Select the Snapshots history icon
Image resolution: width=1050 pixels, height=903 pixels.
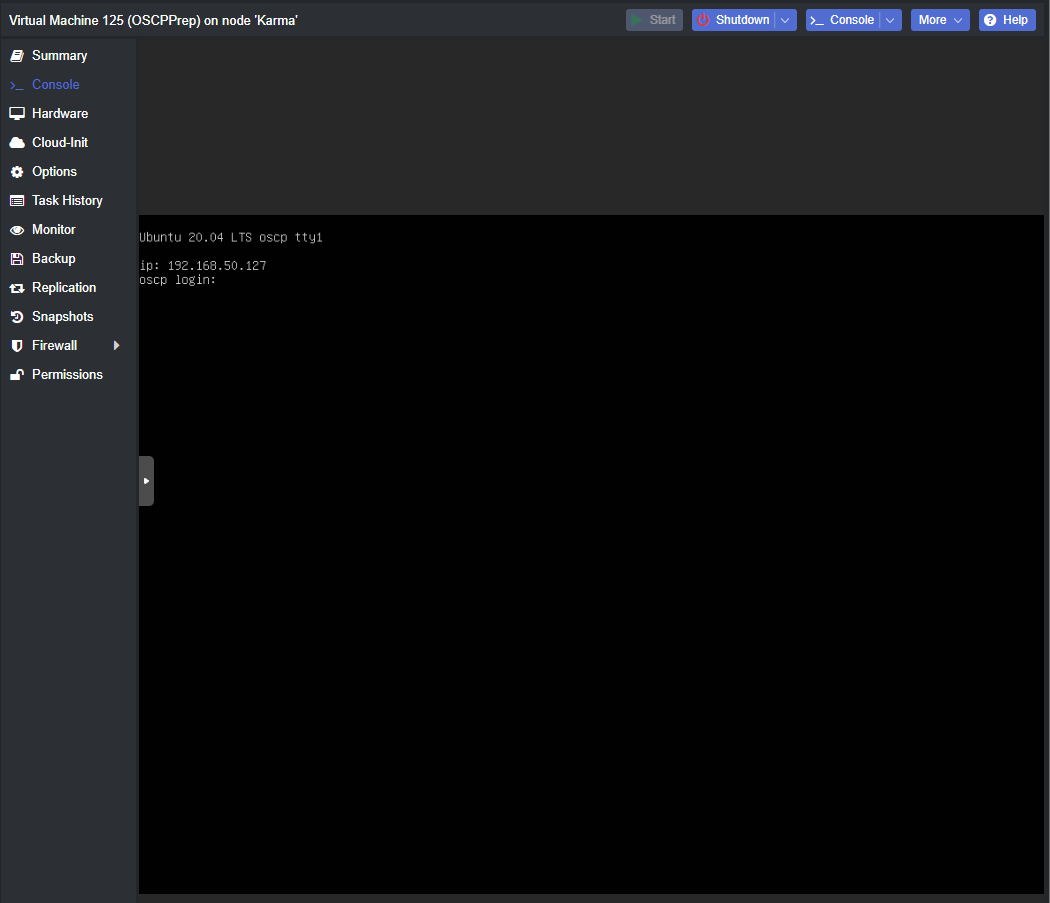pyautogui.click(x=17, y=317)
